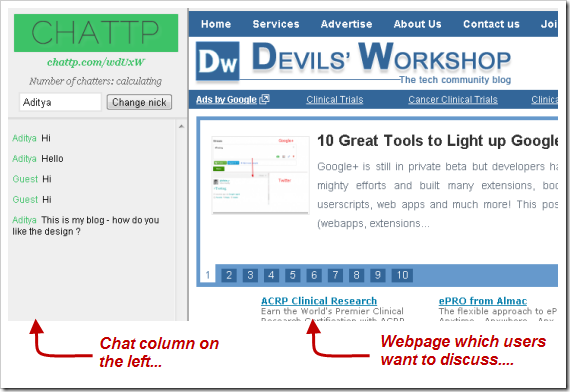Jump to slide 5 in the featured slider
The width and height of the screenshot is (570, 392).
point(293,275)
